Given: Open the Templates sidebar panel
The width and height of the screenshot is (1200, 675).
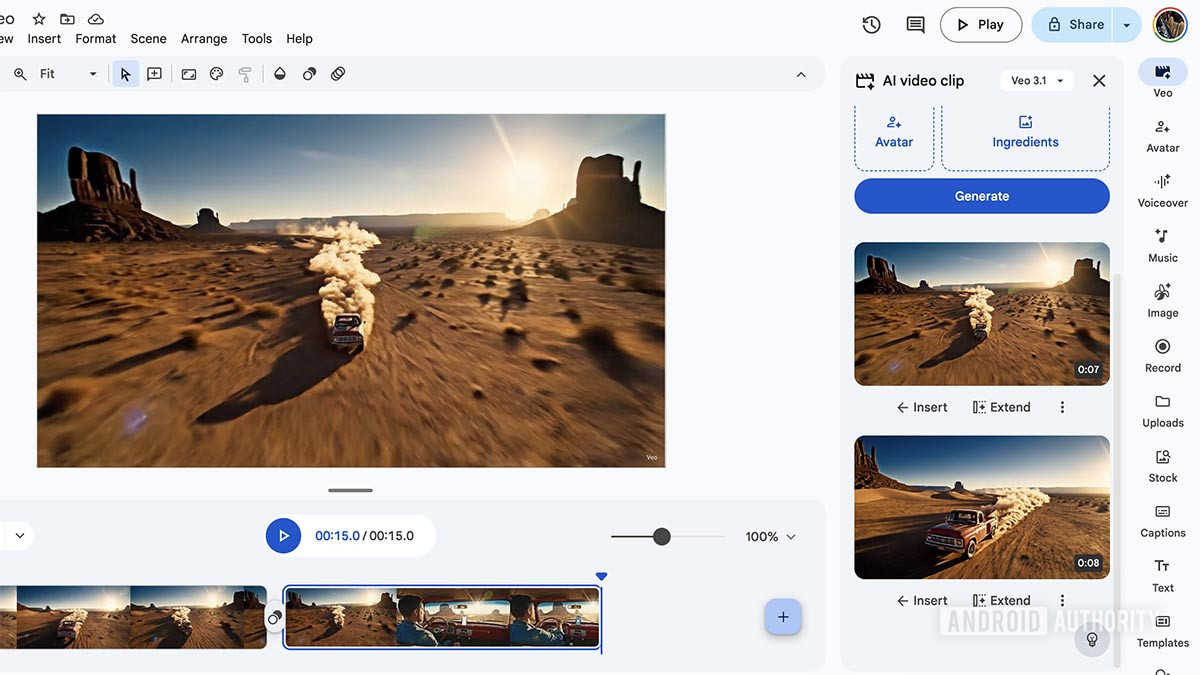Looking at the screenshot, I should click(1162, 631).
